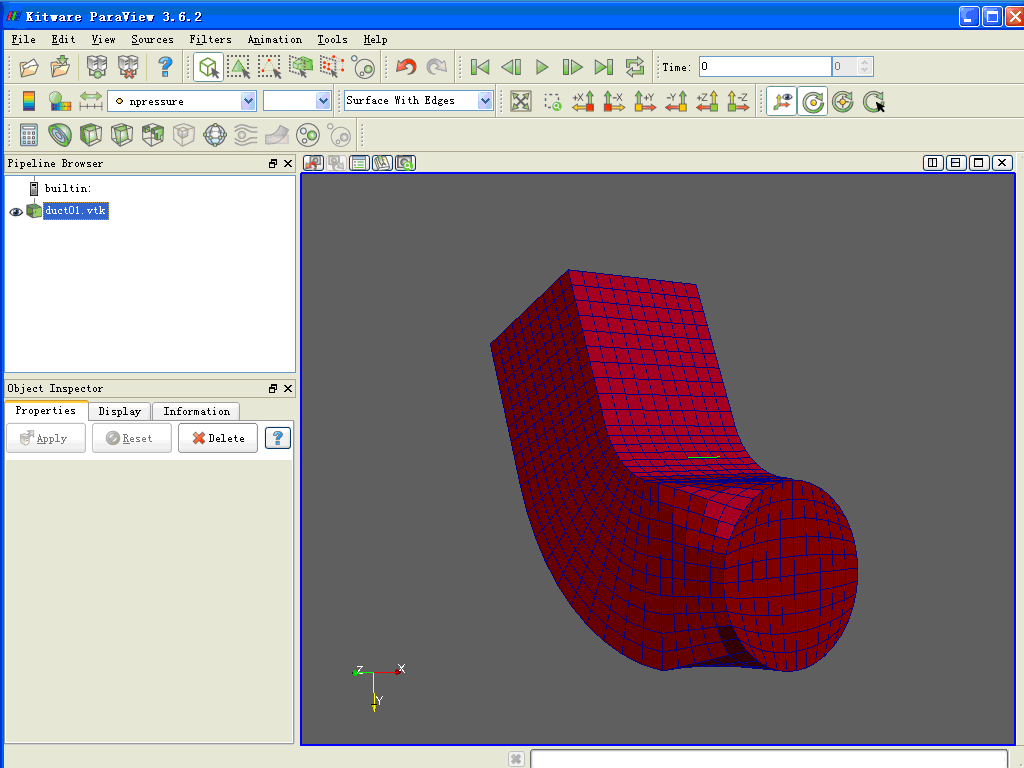Open the Filters menu

(x=210, y=40)
